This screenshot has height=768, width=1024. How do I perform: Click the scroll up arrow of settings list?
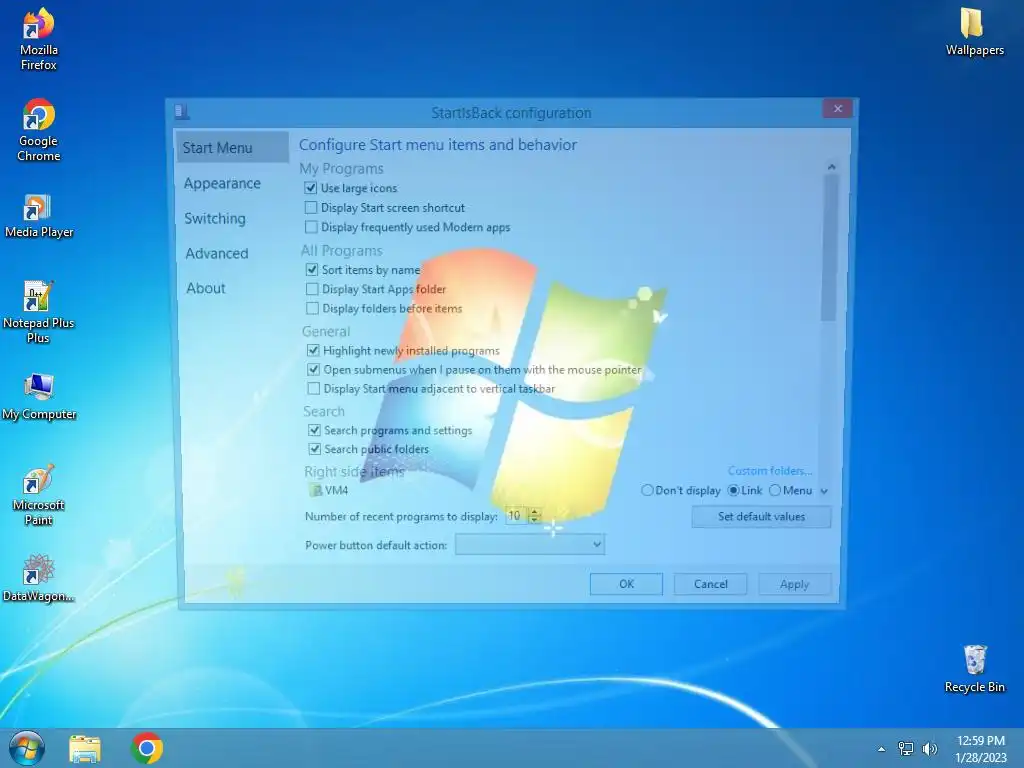(x=831, y=167)
